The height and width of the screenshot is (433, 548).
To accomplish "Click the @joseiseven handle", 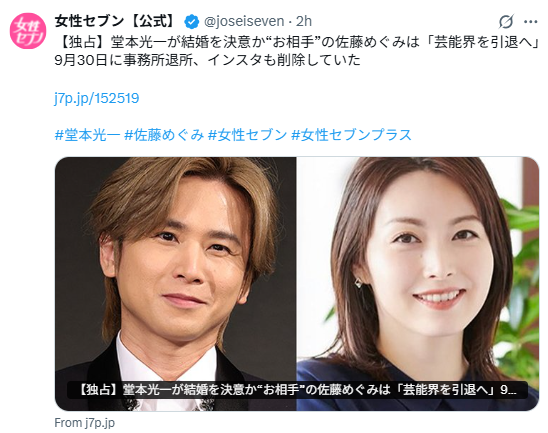I will (x=244, y=22).
